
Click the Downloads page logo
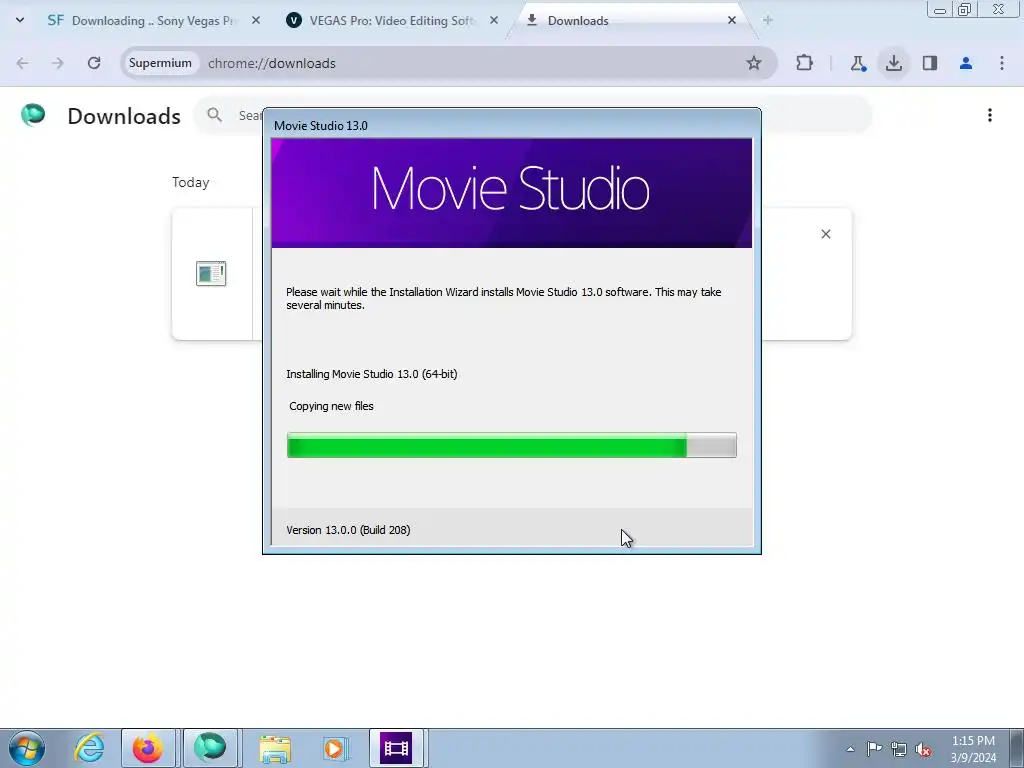[33, 115]
